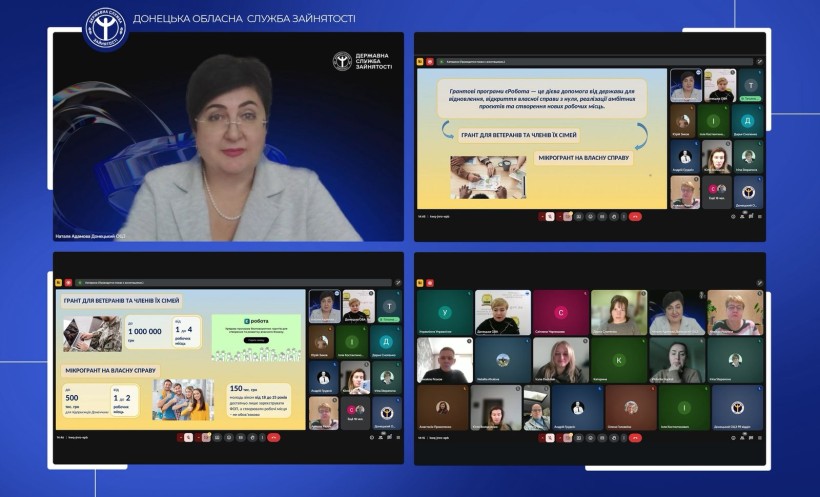Leave the call in the top-right meeting window
The height and width of the screenshot is (497, 820).
point(635,216)
